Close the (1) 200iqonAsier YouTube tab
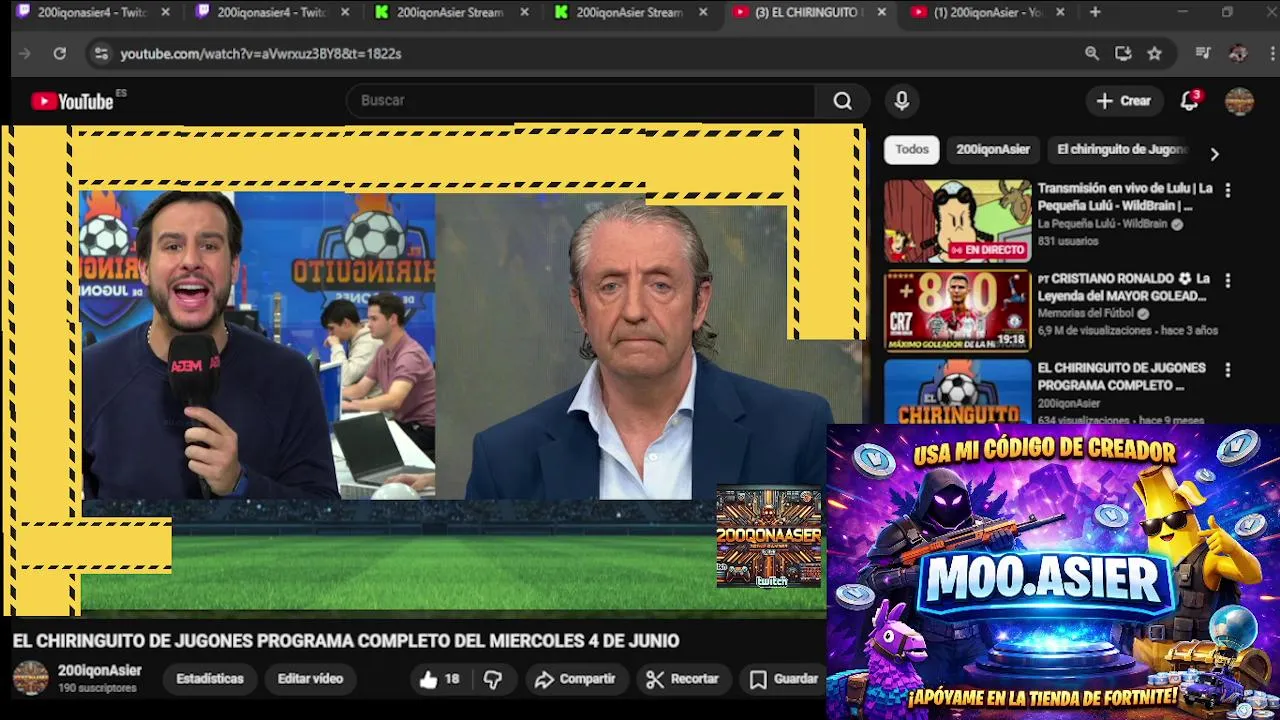Screen dimensions: 1280x720 point(1060,12)
